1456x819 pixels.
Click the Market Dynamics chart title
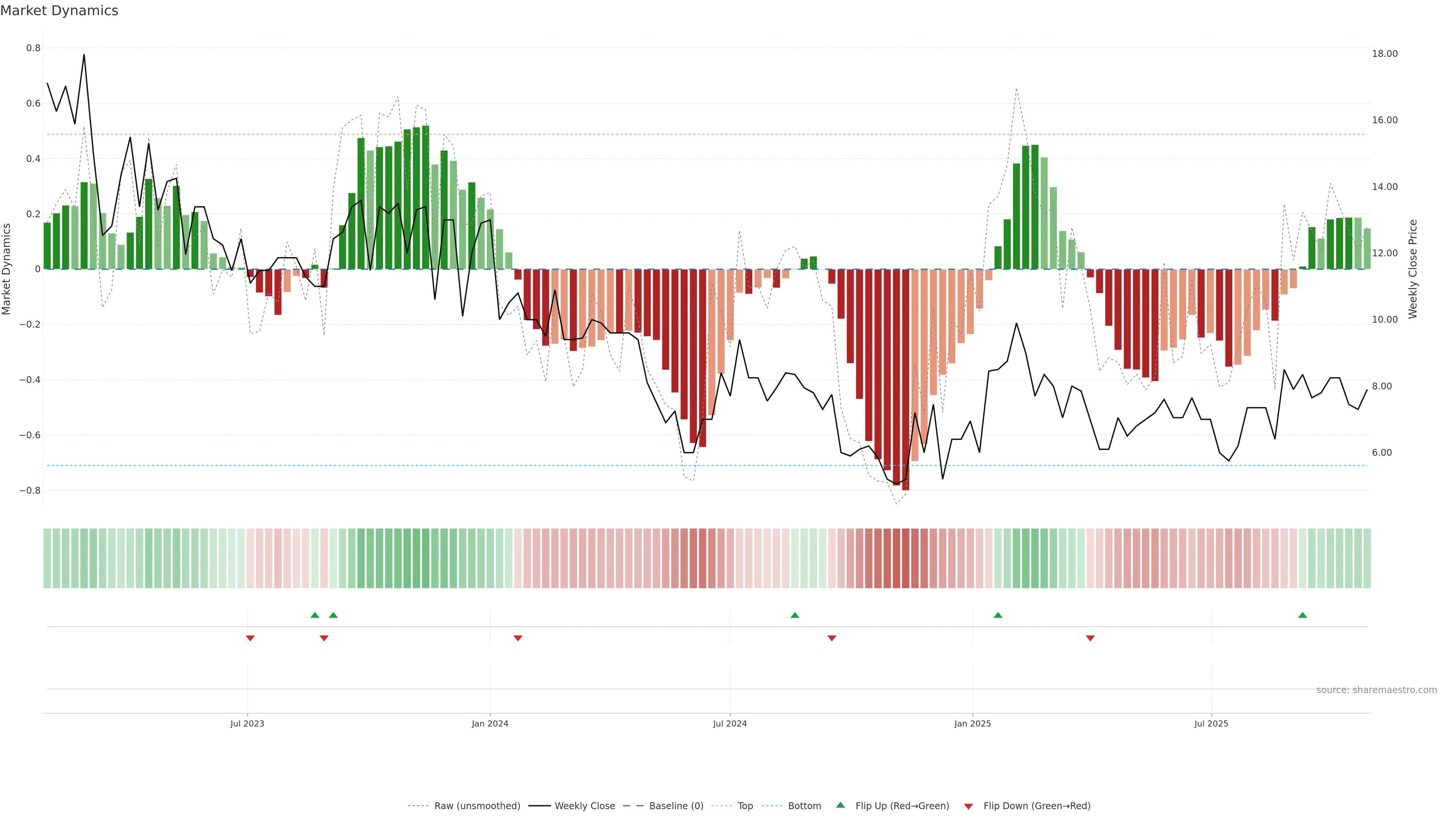point(60,11)
